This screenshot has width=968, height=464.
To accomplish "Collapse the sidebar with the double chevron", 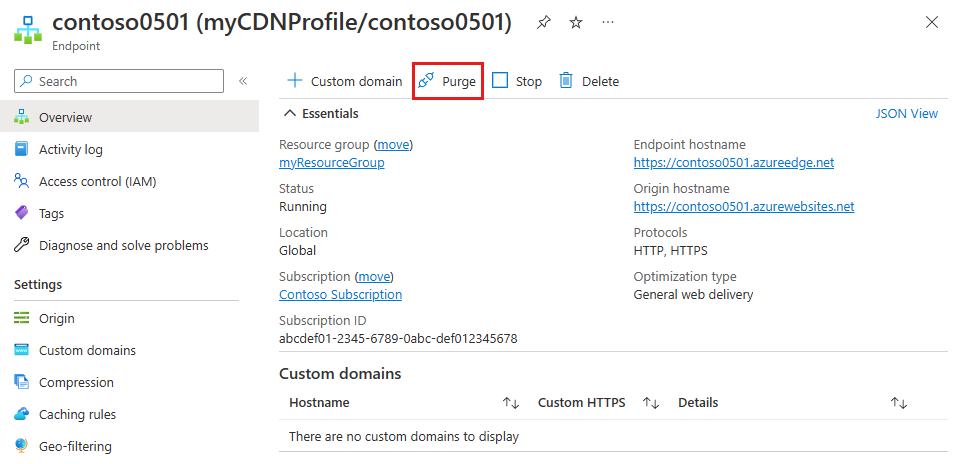I will click(243, 81).
